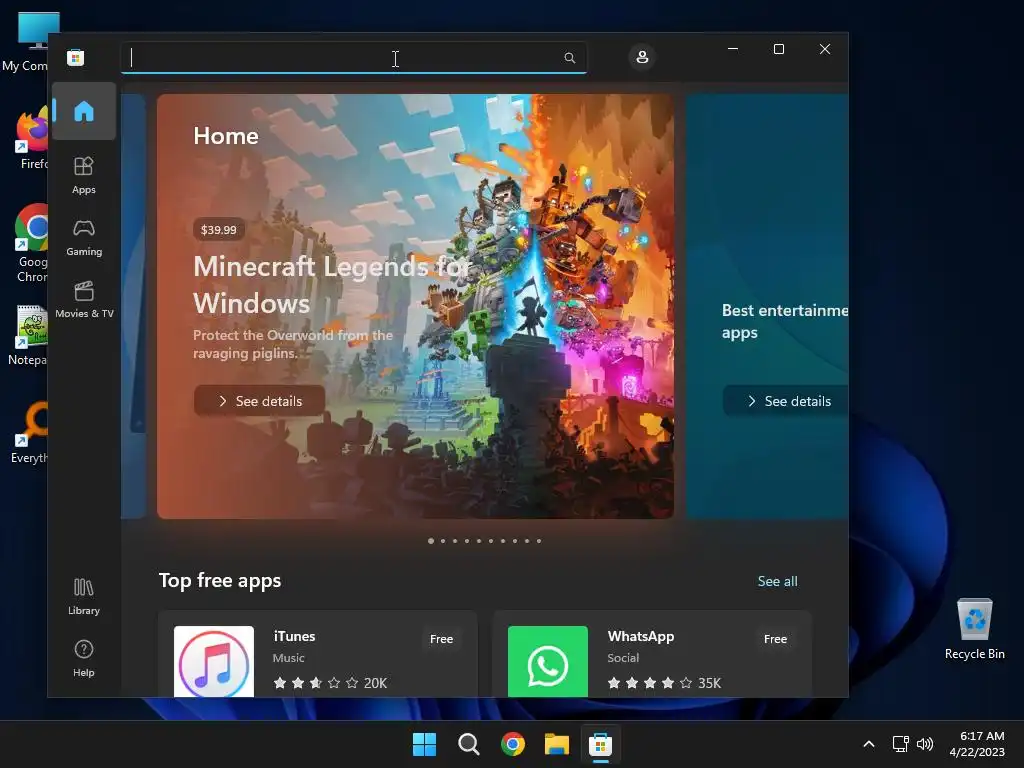Open the Library in sidebar

[x=84, y=596]
